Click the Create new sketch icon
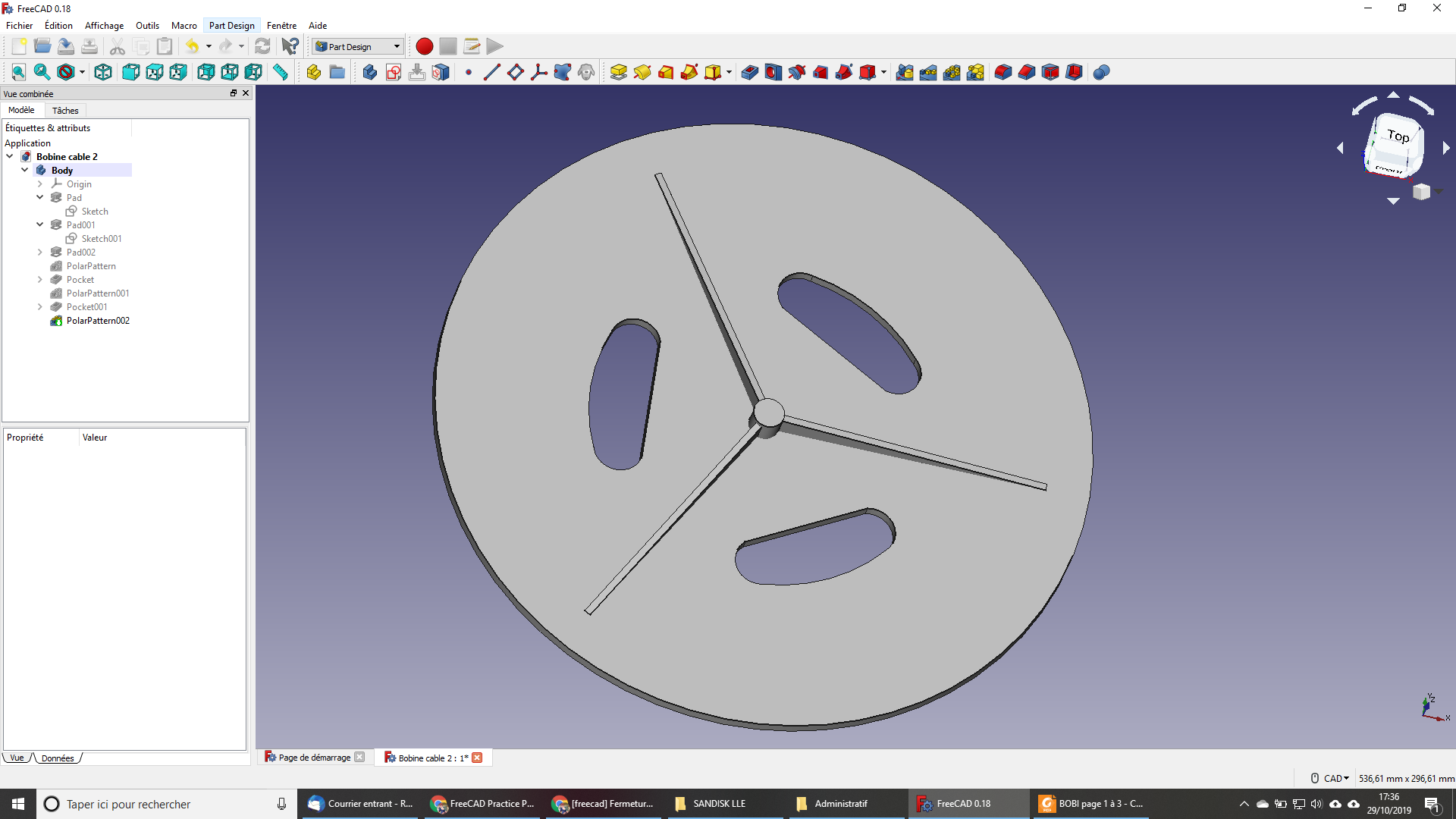This screenshot has height=819, width=1456. click(x=393, y=72)
